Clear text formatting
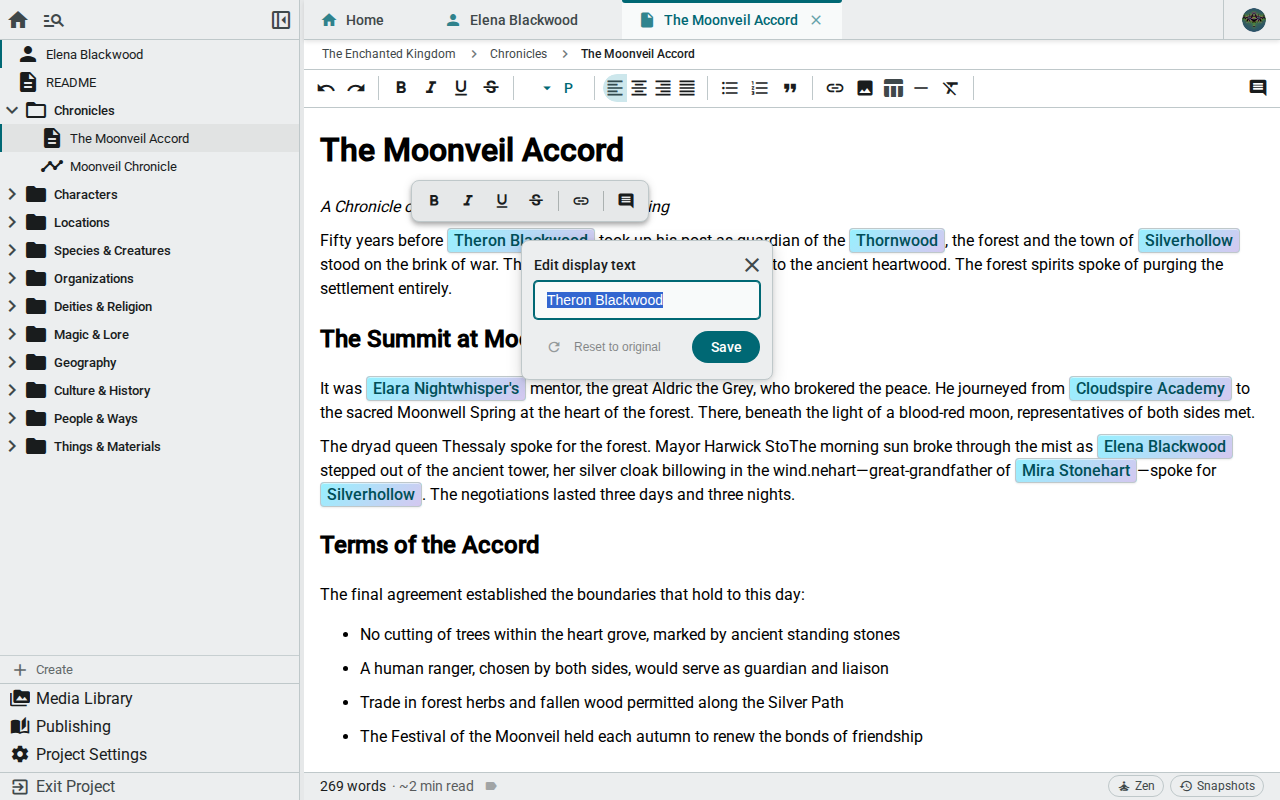 point(951,88)
